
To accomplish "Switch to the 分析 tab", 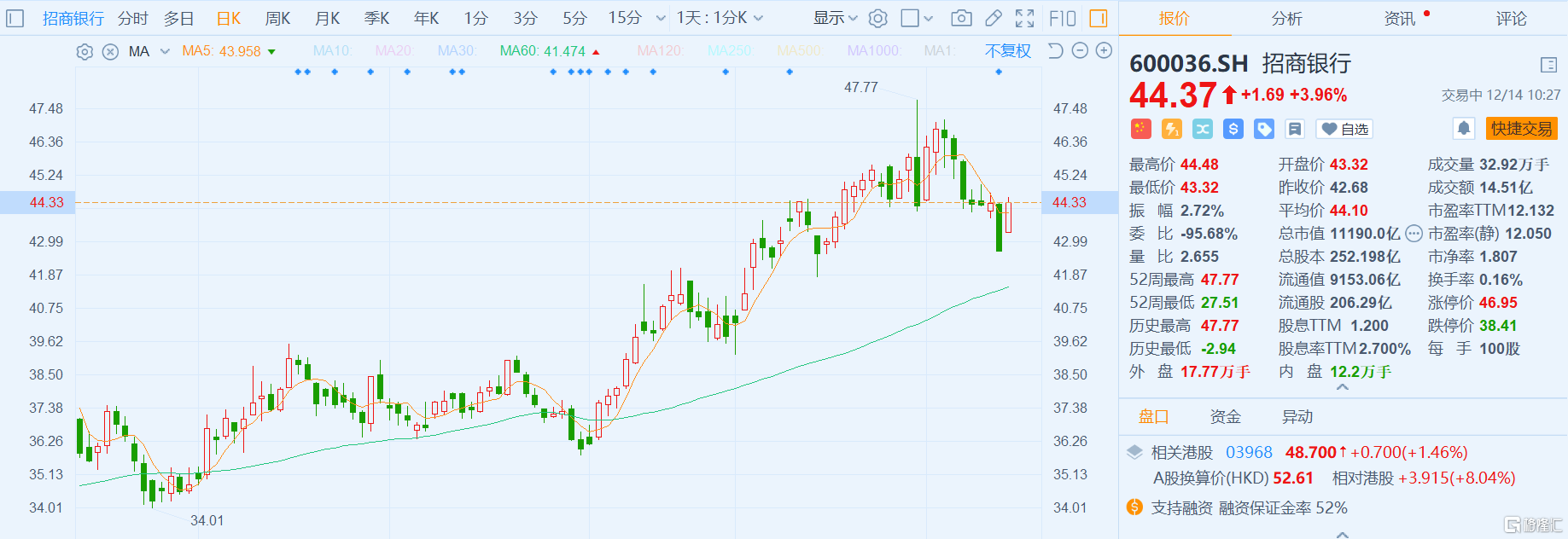I will tap(1286, 18).
